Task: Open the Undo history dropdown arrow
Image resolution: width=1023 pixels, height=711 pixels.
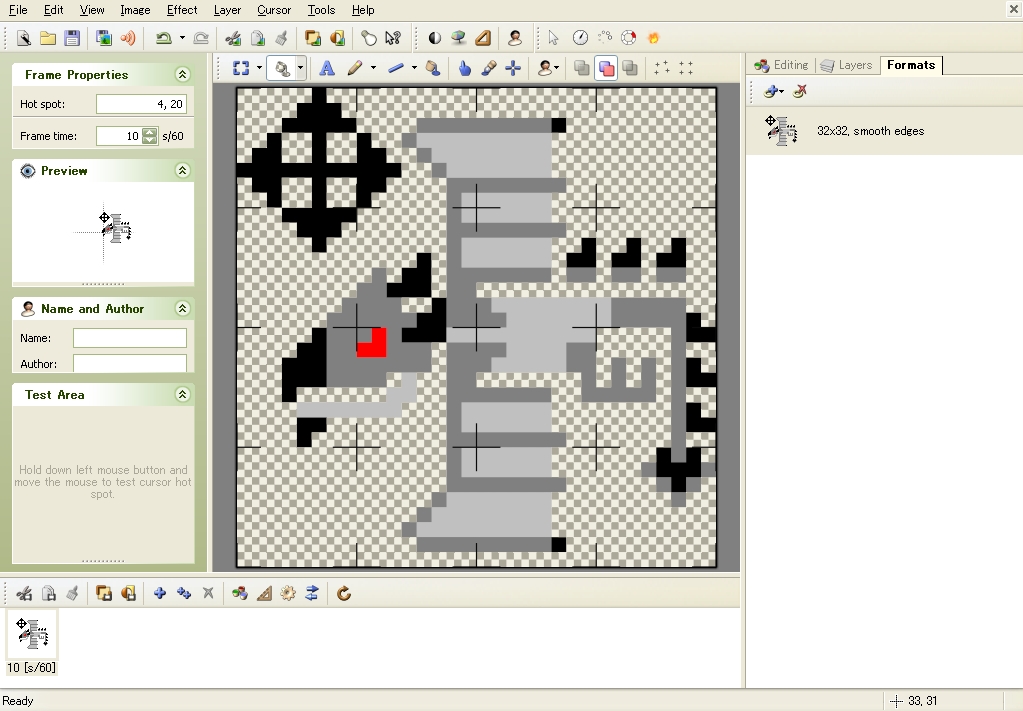Action: [182, 38]
